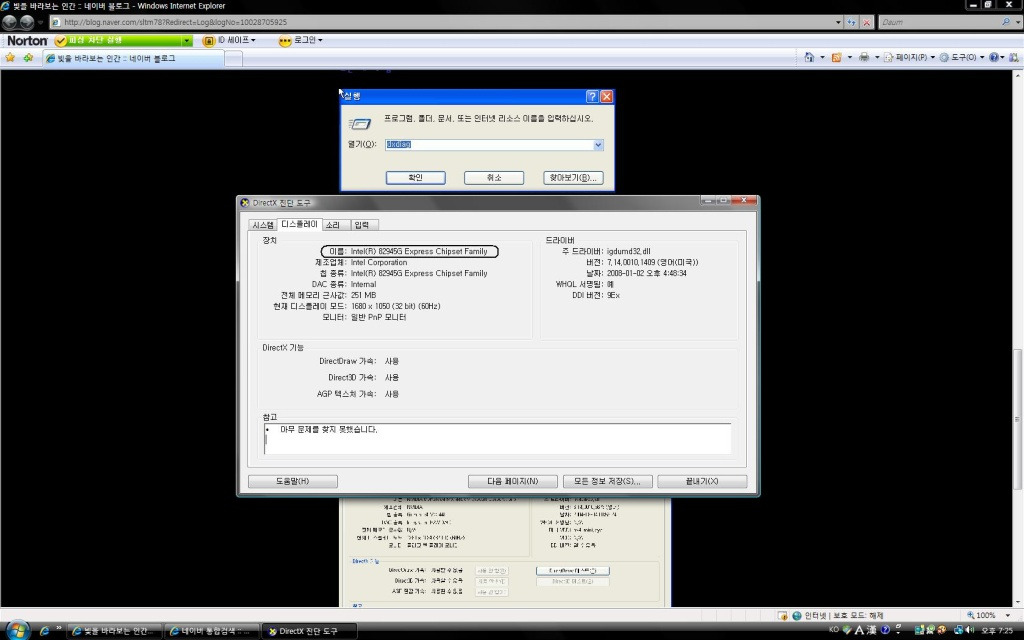Click the 끝내기(X) button
The image size is (1024, 640).
[x=702, y=481]
